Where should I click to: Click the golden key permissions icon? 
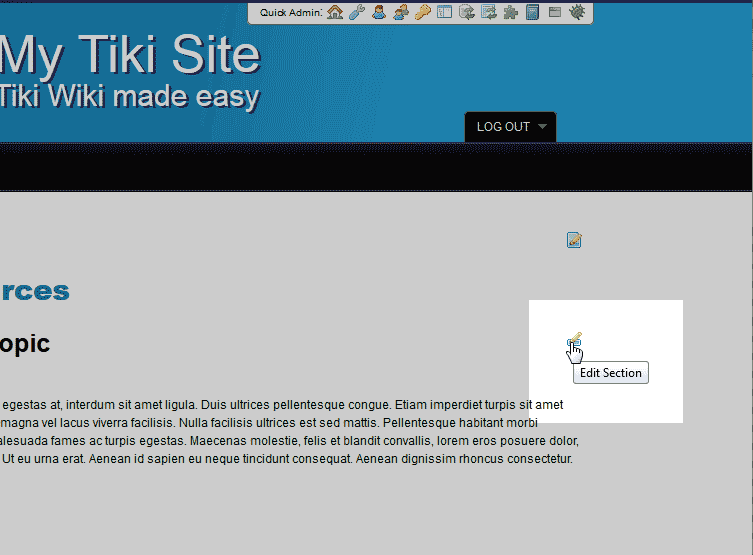click(423, 12)
